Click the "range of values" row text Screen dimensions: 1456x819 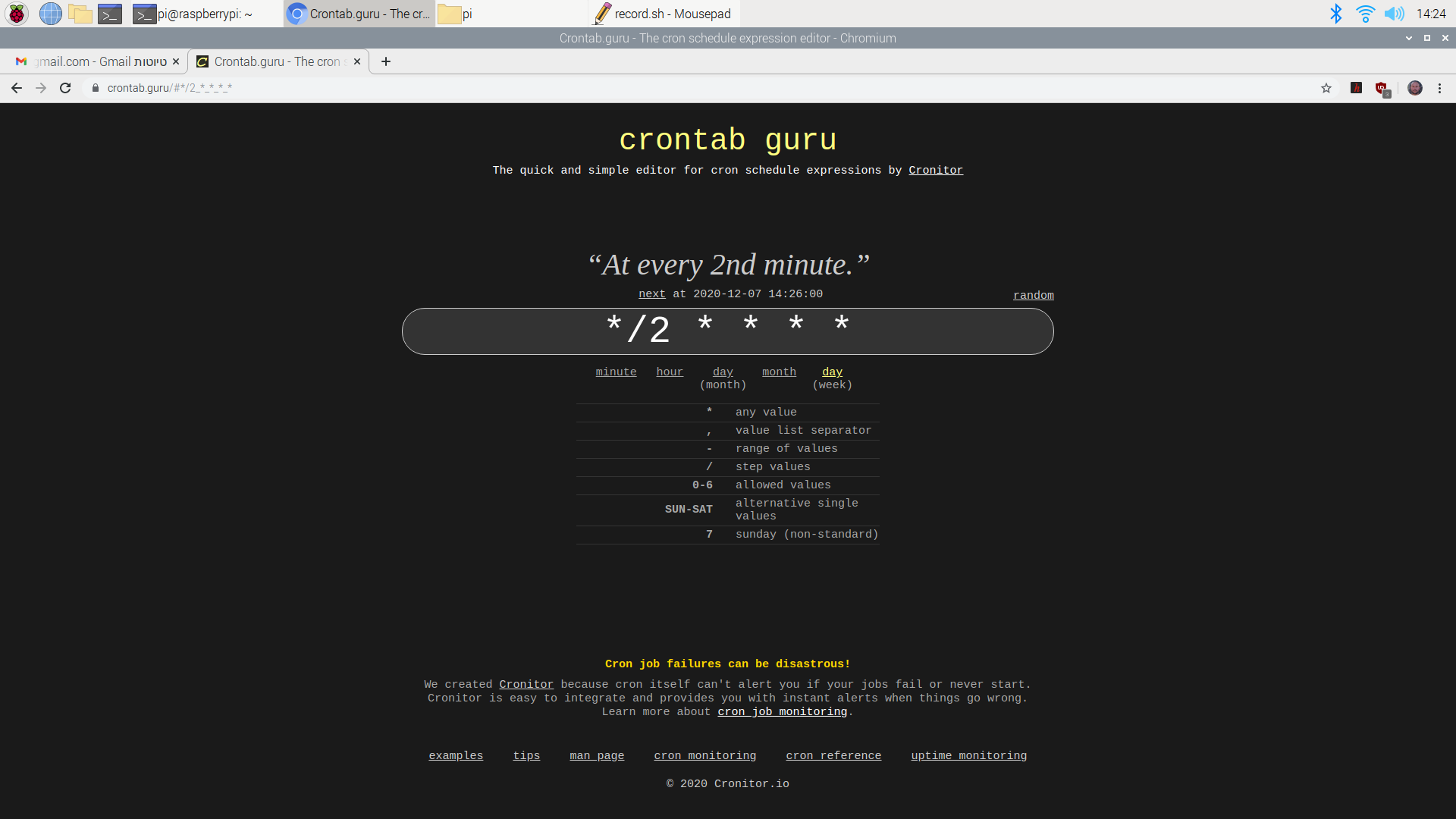point(786,449)
